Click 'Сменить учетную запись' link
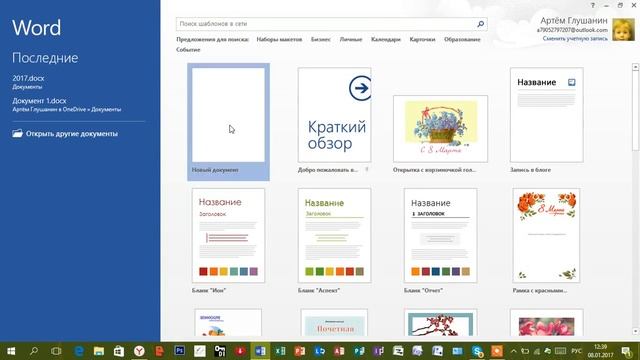Screen dimensions: 640x360 pyautogui.click(x=575, y=38)
